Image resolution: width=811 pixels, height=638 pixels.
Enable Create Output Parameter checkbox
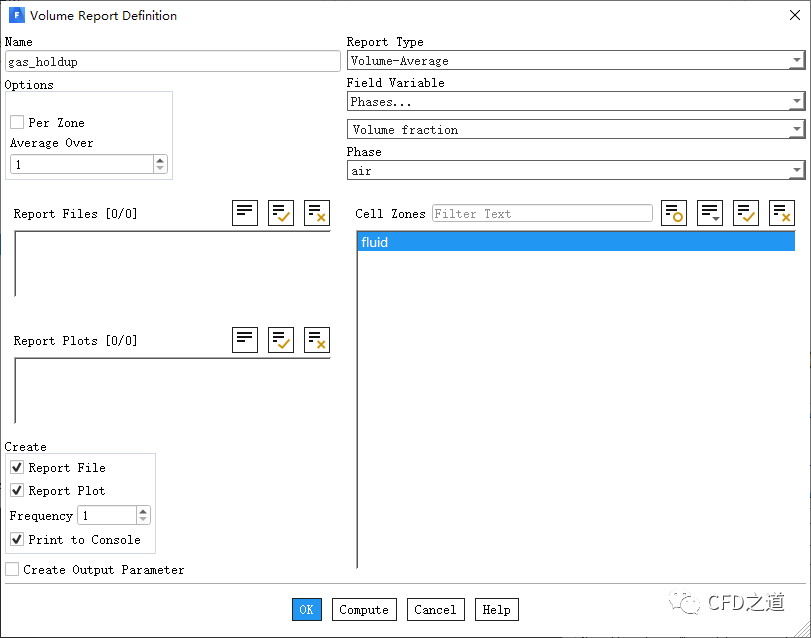coord(12,569)
